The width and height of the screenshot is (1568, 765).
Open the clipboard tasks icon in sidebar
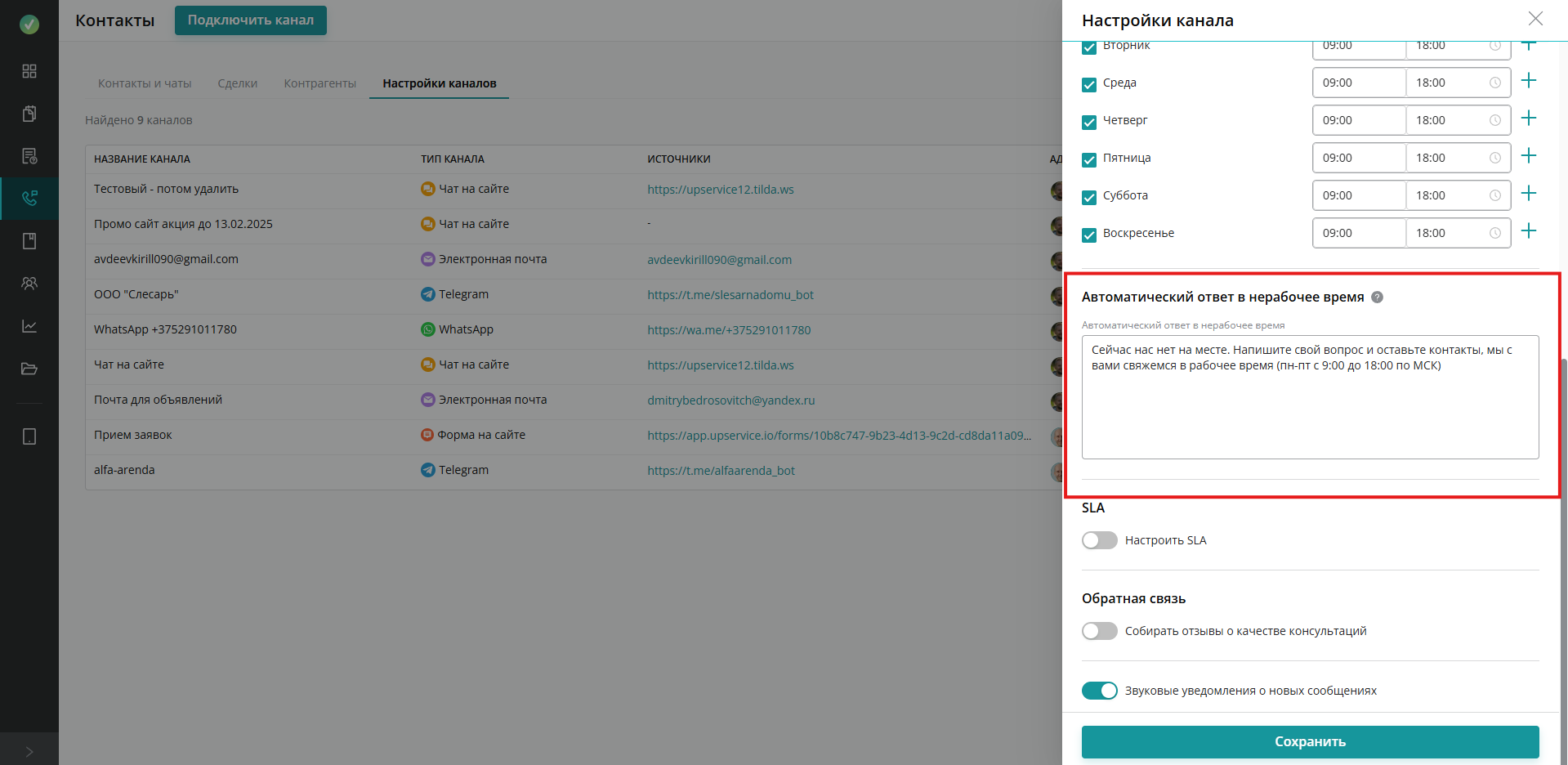coord(29,114)
